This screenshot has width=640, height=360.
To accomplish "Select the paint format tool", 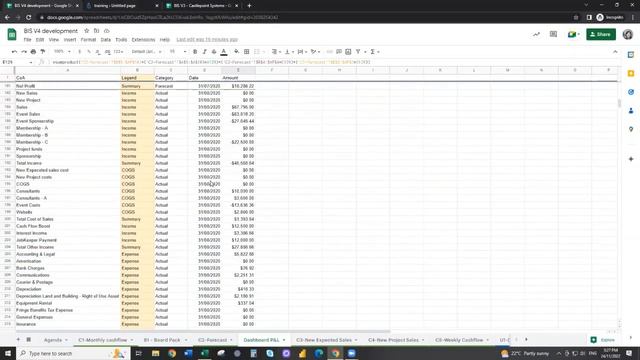I will click(42, 52).
